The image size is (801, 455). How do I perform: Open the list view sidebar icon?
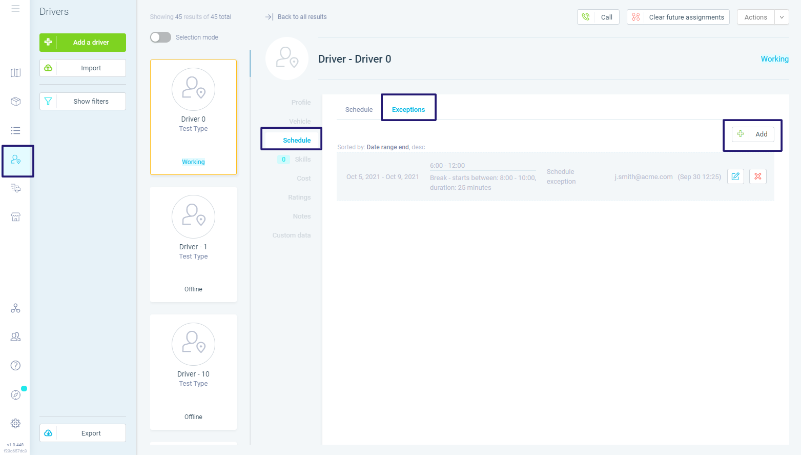tap(16, 131)
